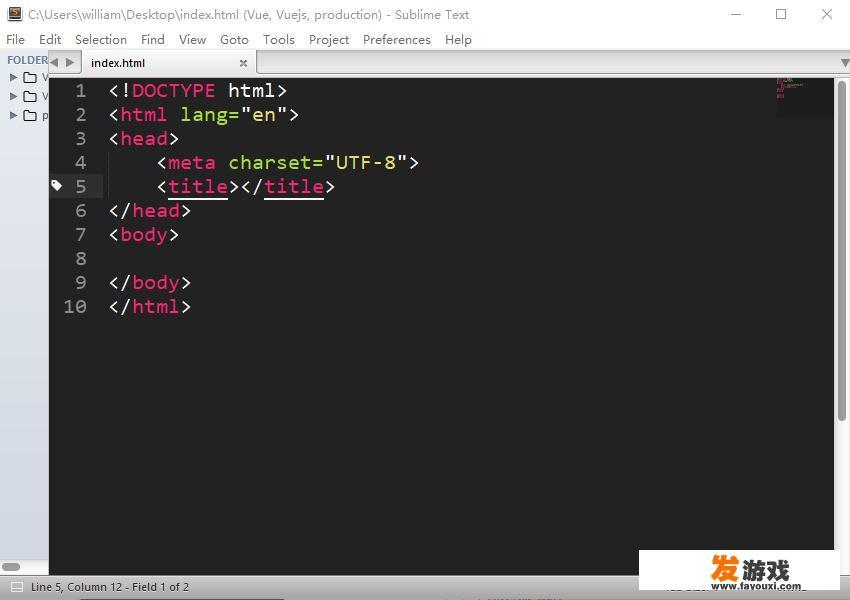Click the opening head tag on line 3
The height and width of the screenshot is (600, 850).
(144, 139)
